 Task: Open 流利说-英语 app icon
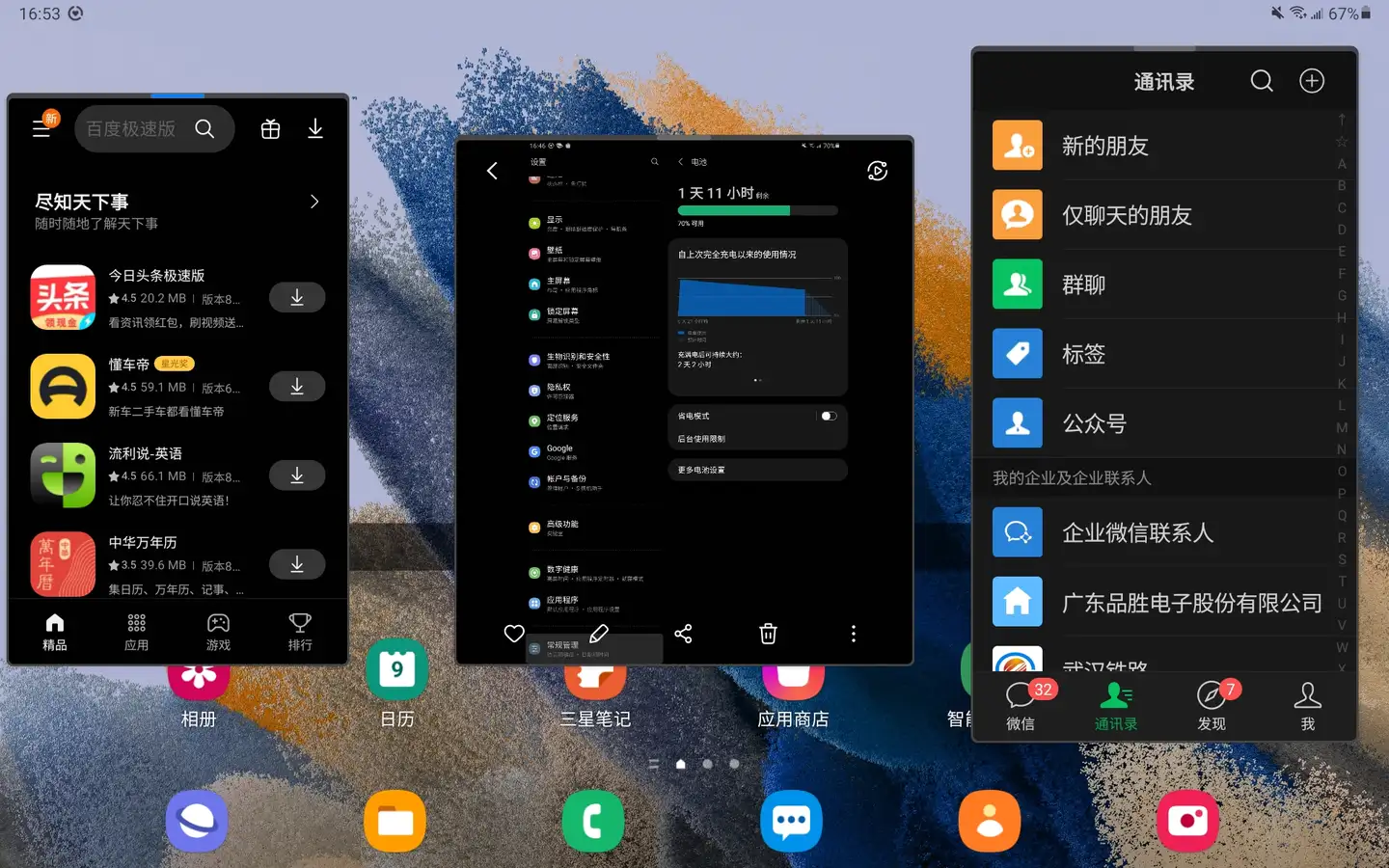63,475
